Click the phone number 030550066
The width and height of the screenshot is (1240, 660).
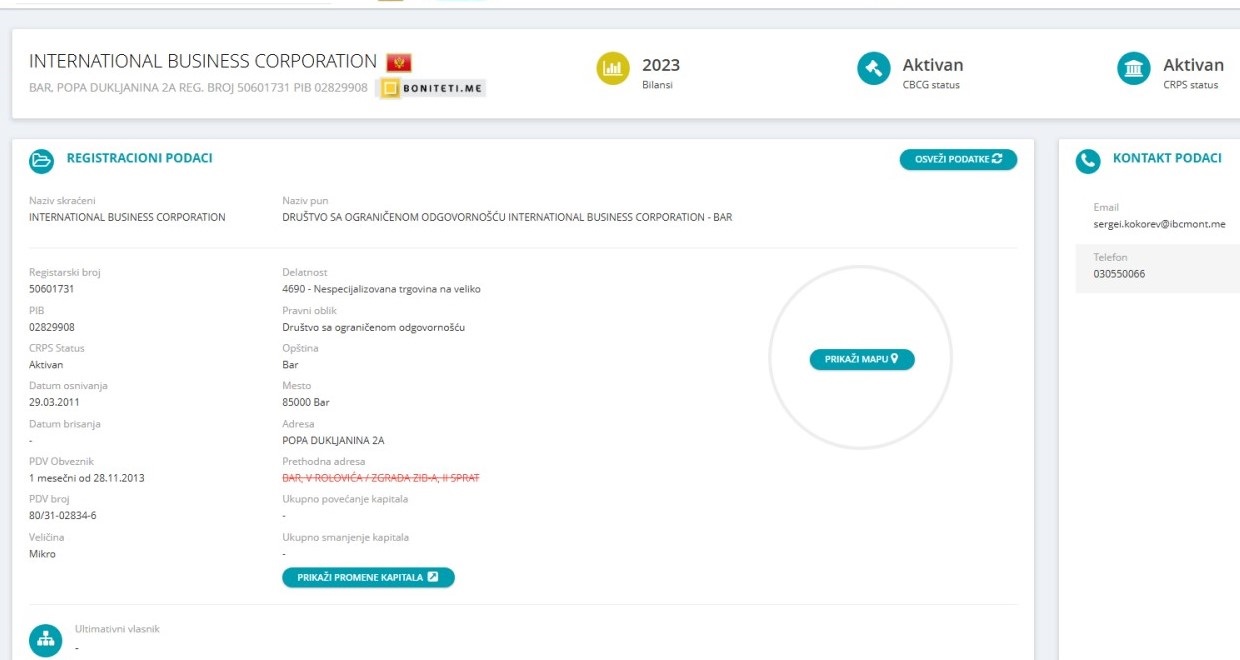[1119, 272]
